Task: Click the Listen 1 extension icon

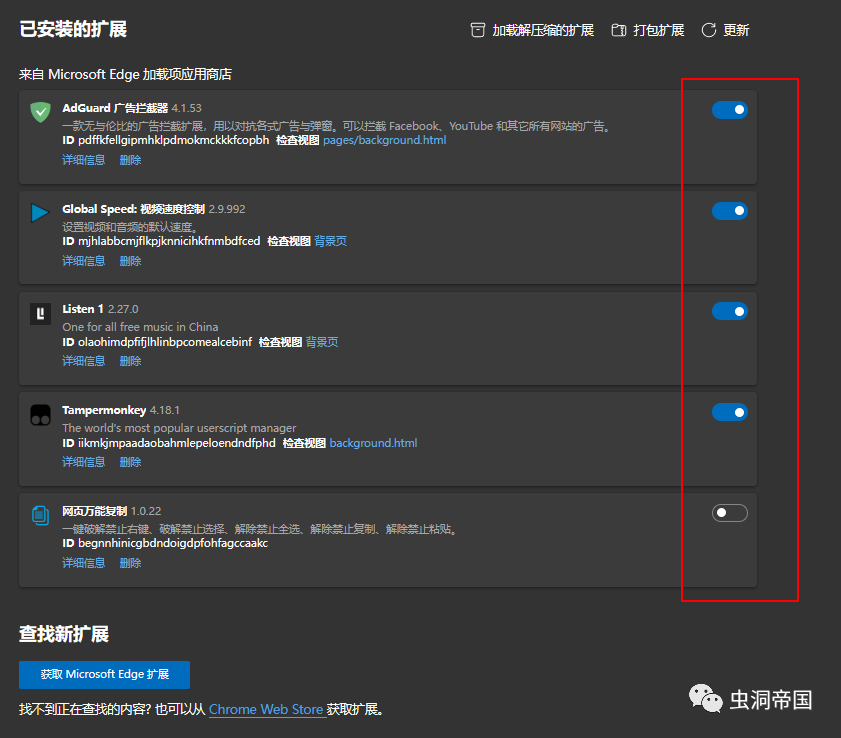Action: point(40,314)
